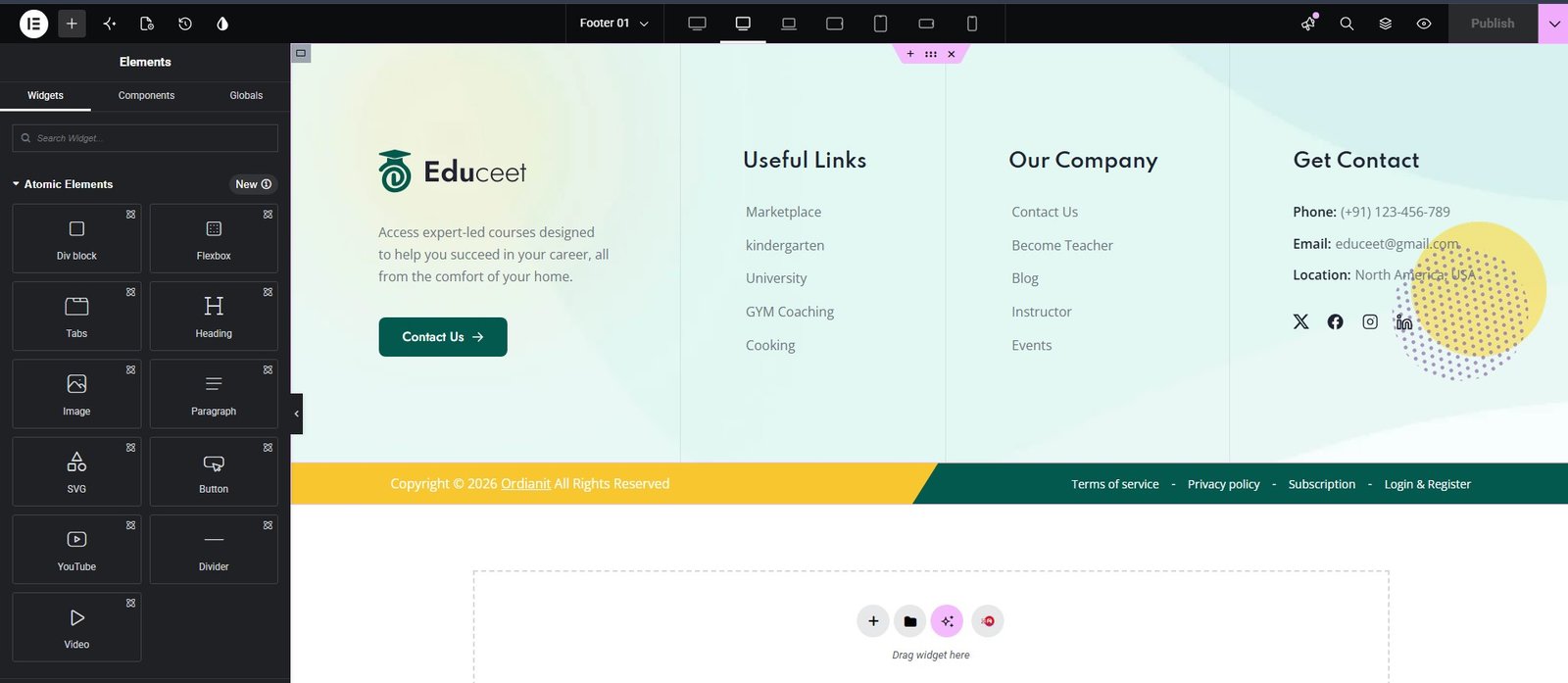Click the edit section drag dots handle

(x=931, y=54)
